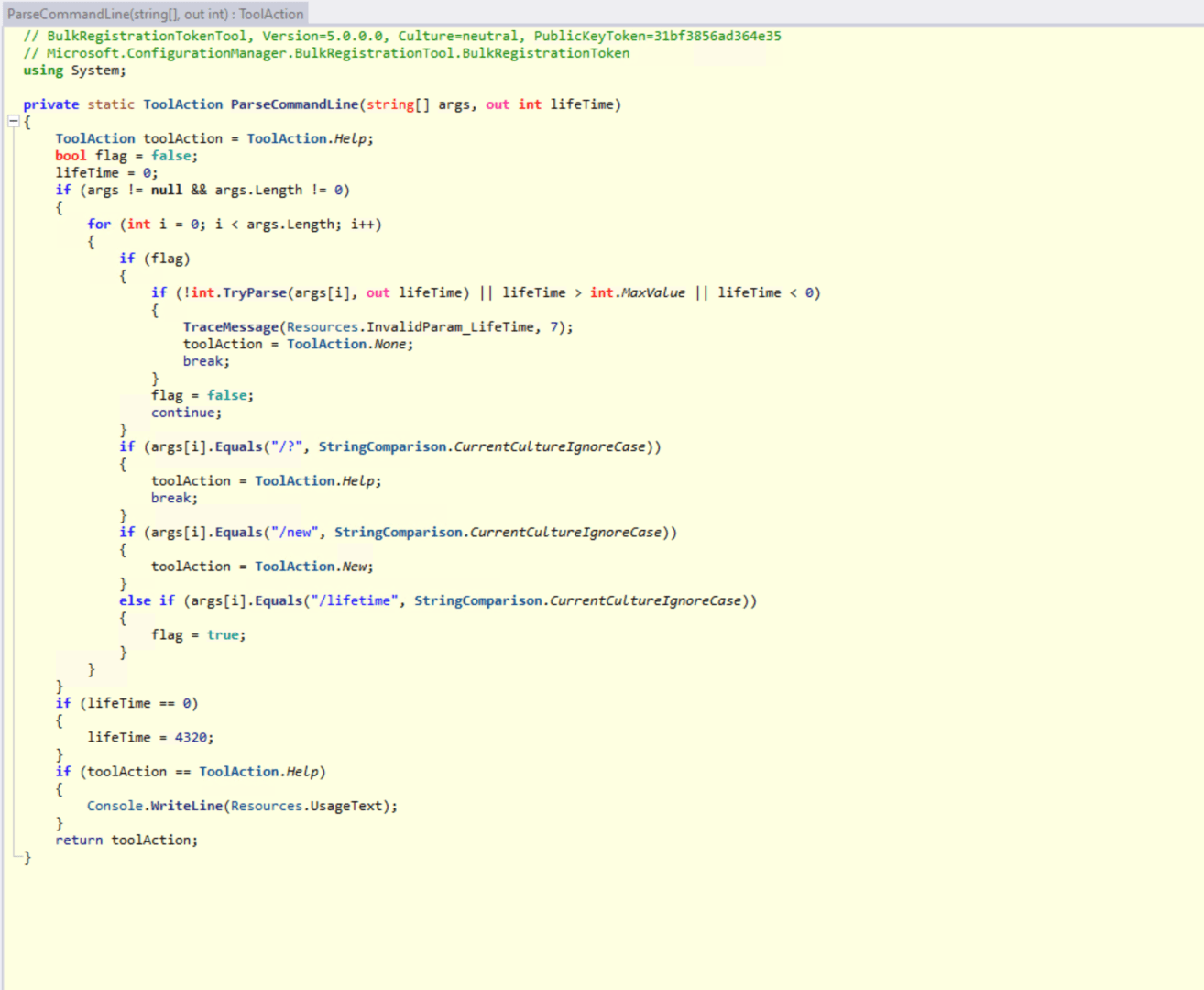This screenshot has width=1204, height=990.
Task: Go to the TryParse method reference
Action: (254, 292)
